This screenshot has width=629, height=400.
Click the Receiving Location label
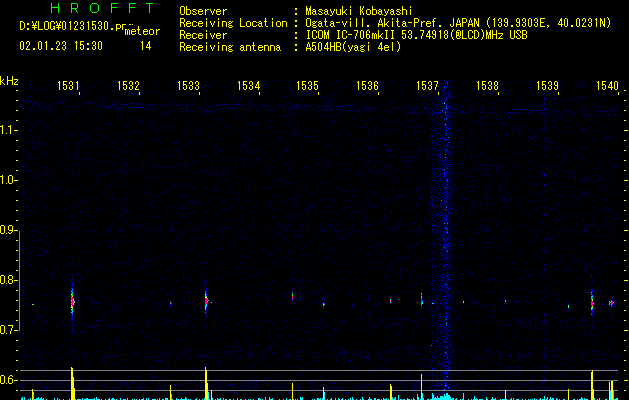click(233, 23)
